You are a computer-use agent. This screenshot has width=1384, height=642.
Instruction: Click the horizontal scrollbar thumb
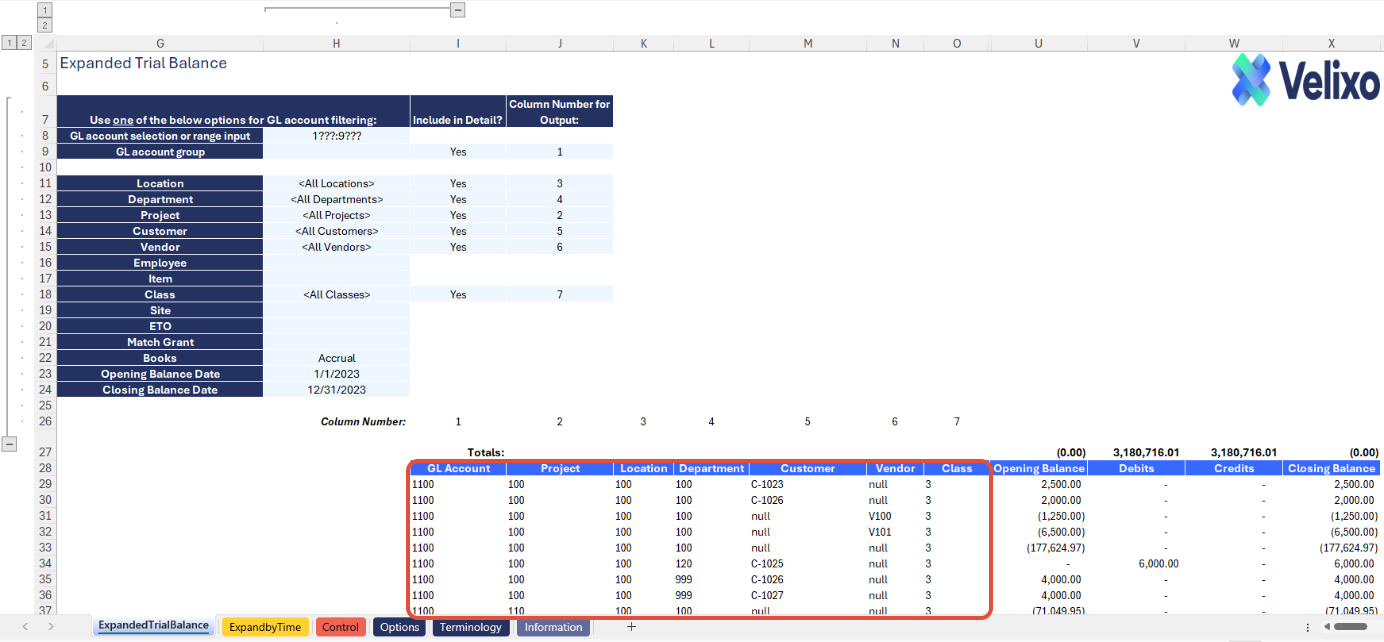tap(1351, 627)
